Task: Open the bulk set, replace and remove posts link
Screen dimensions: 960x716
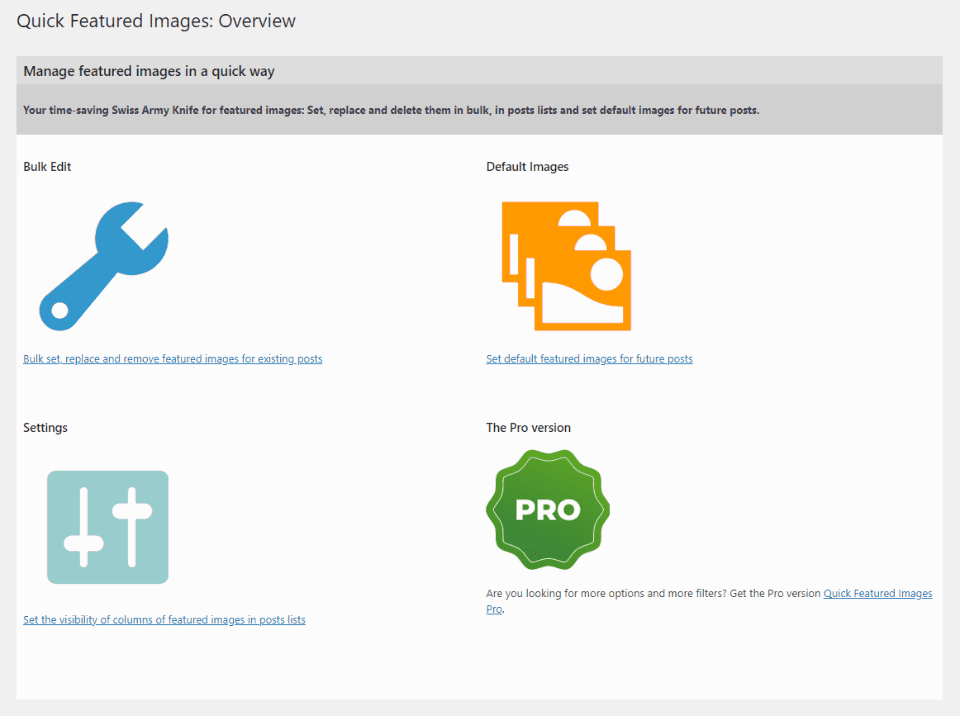Action: (172, 358)
